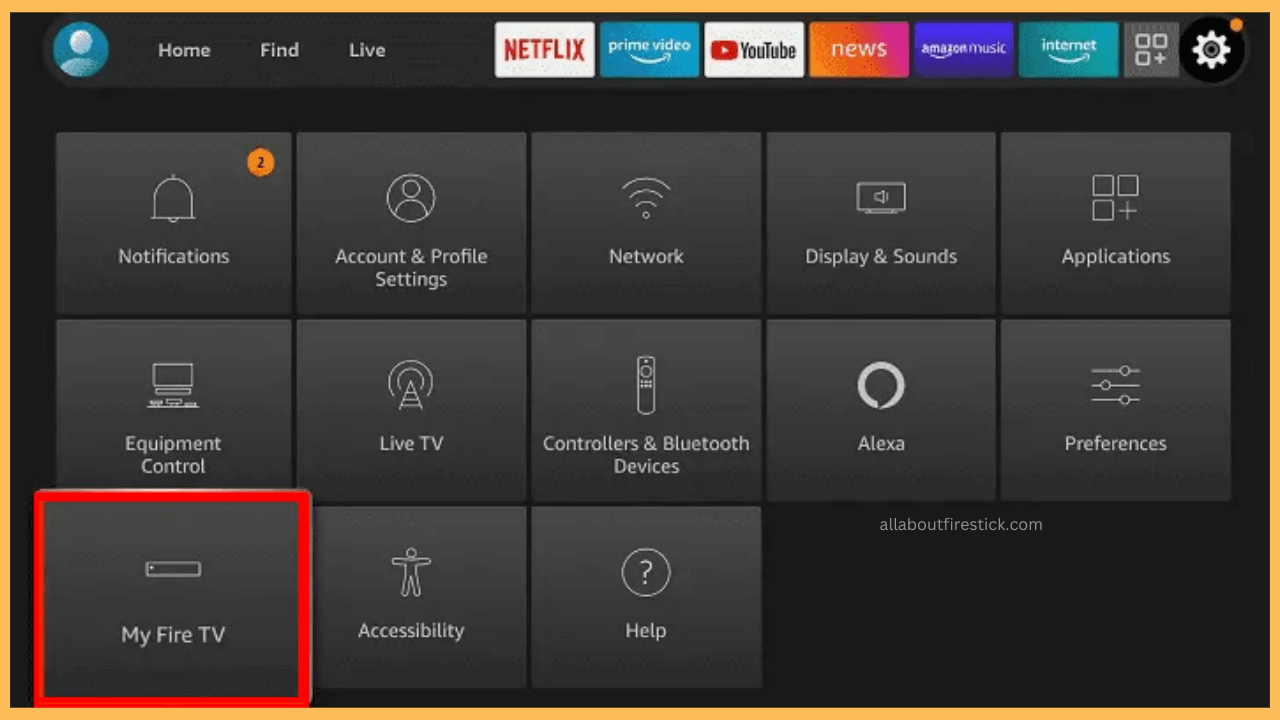The height and width of the screenshot is (720, 1280).
Task: Open the Netflix app shortcut
Action: [544, 49]
